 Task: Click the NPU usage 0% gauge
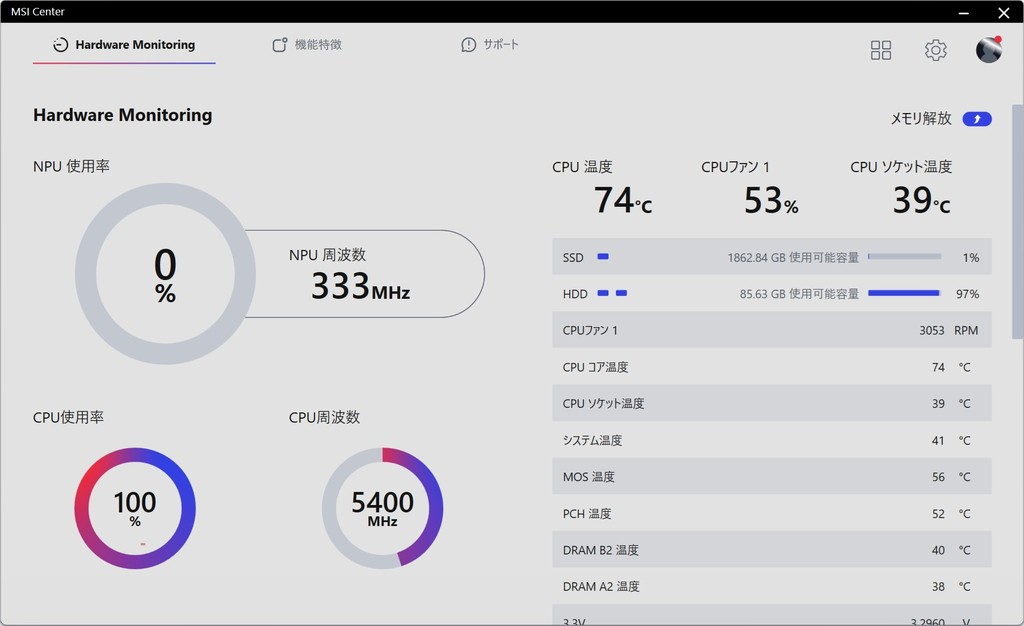[x=165, y=274]
